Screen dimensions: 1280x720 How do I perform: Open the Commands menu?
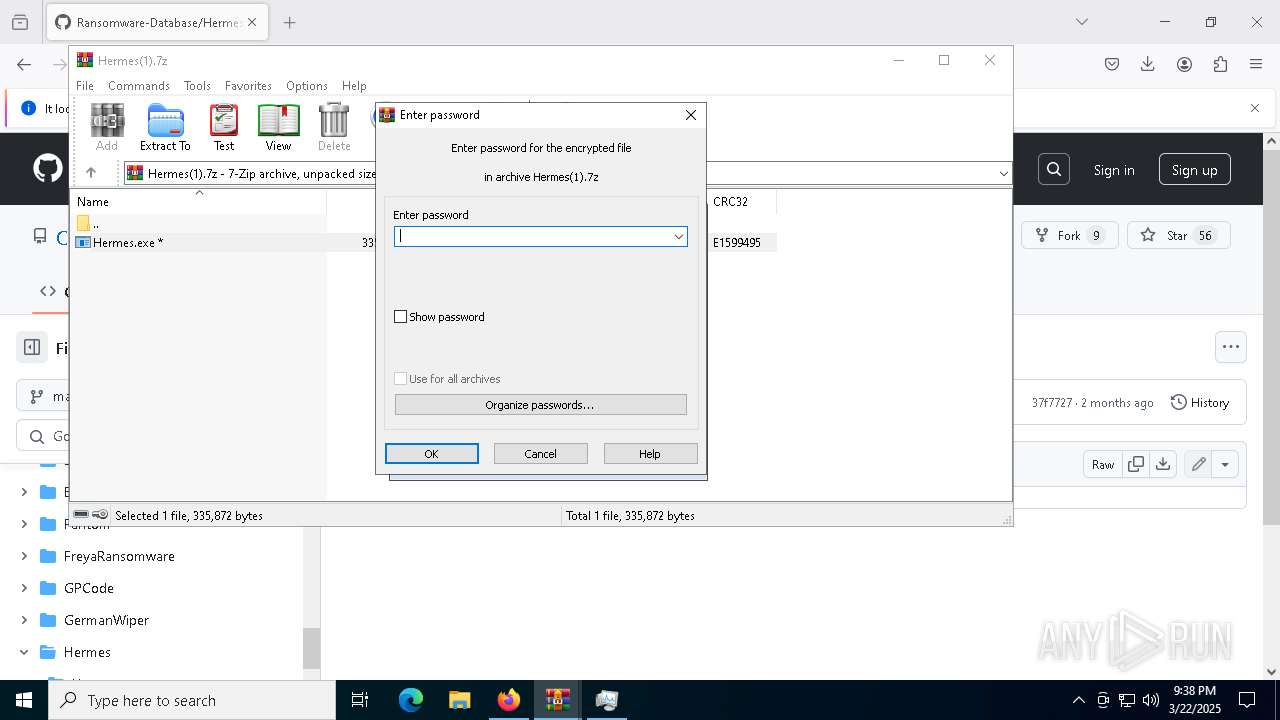pyautogui.click(x=139, y=86)
